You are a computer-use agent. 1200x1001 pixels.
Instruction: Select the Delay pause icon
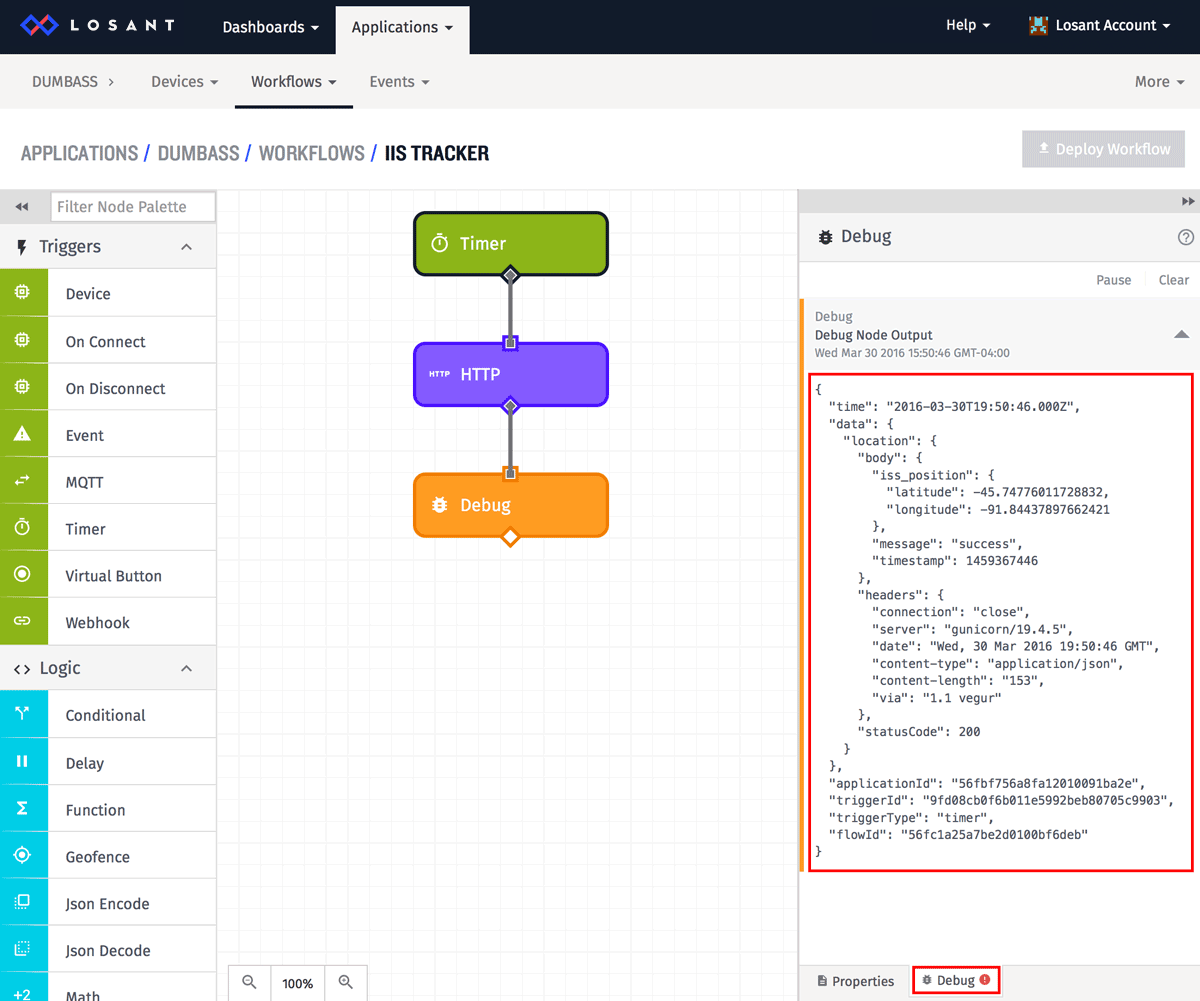23,762
